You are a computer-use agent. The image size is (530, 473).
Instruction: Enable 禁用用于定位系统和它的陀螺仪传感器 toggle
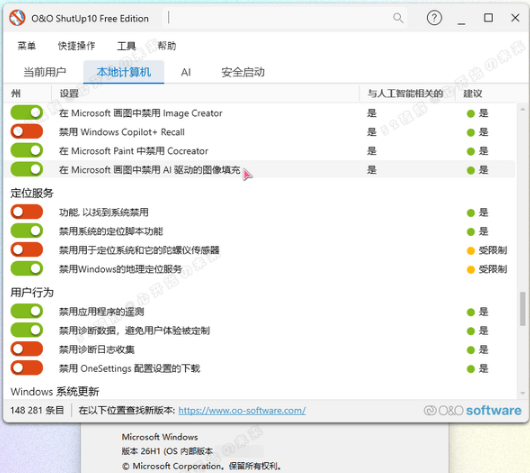click(27, 250)
